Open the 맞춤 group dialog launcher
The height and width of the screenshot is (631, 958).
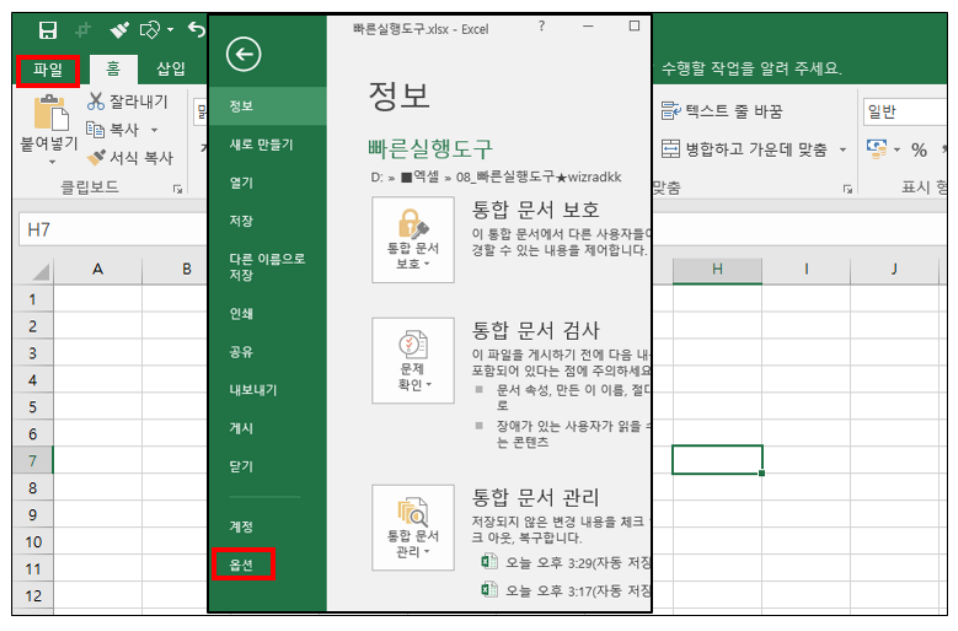[x=847, y=189]
